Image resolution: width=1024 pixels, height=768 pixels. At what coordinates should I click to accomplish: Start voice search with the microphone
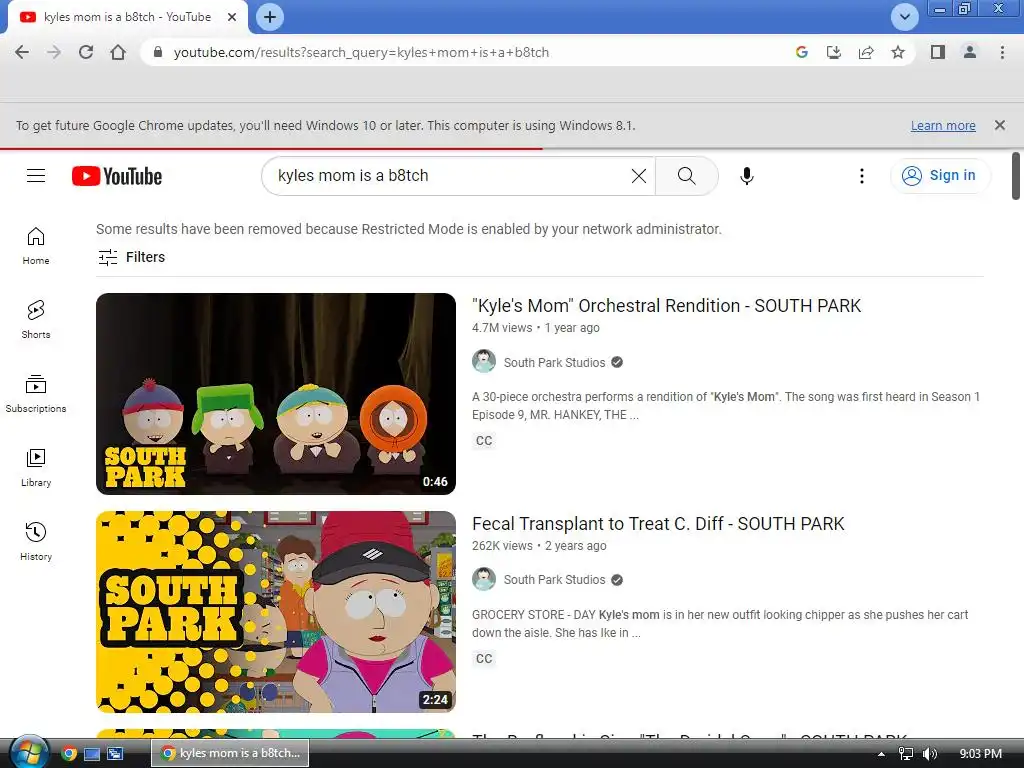[746, 176]
